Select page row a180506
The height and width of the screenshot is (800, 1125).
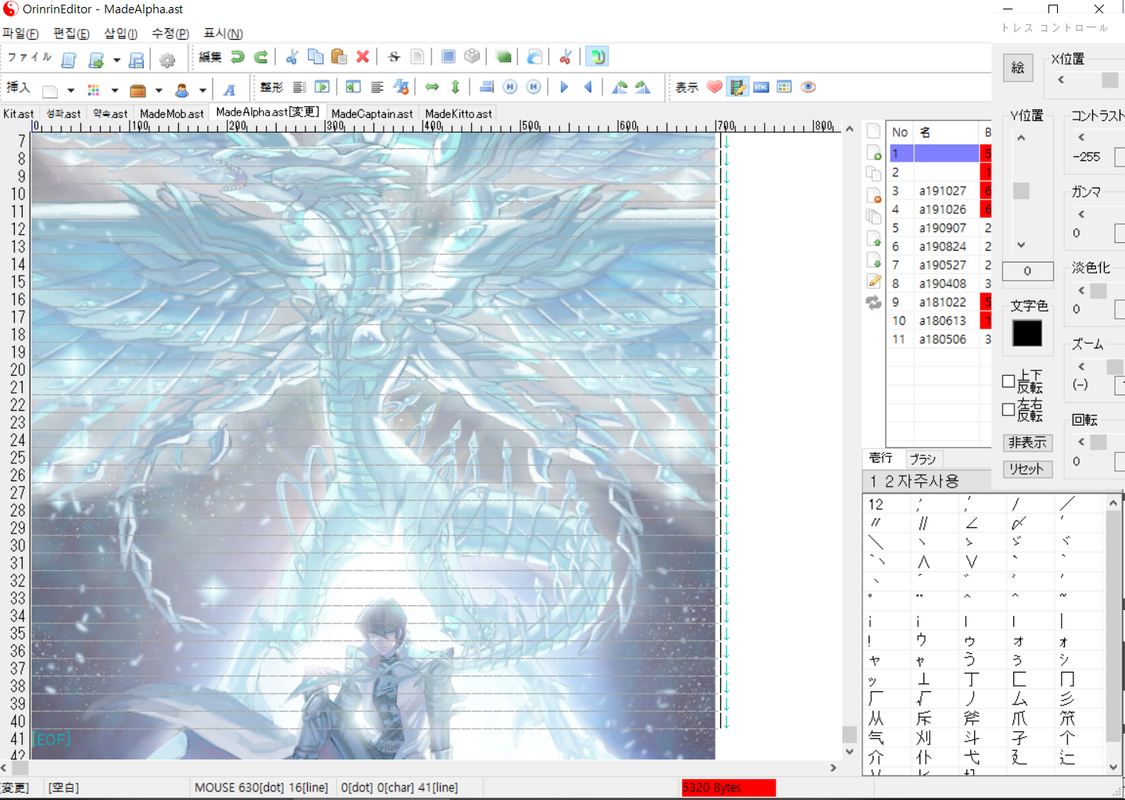940,339
